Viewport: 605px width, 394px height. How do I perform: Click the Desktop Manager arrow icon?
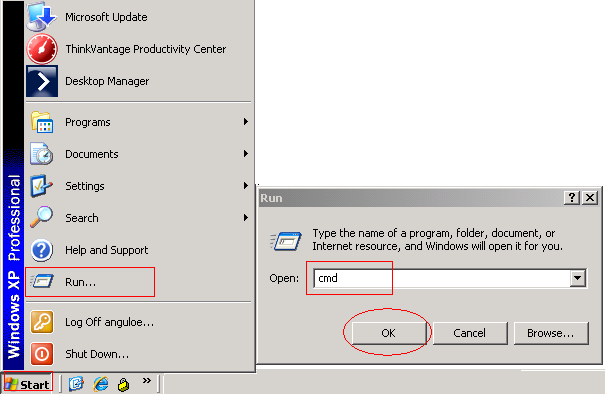(42, 81)
